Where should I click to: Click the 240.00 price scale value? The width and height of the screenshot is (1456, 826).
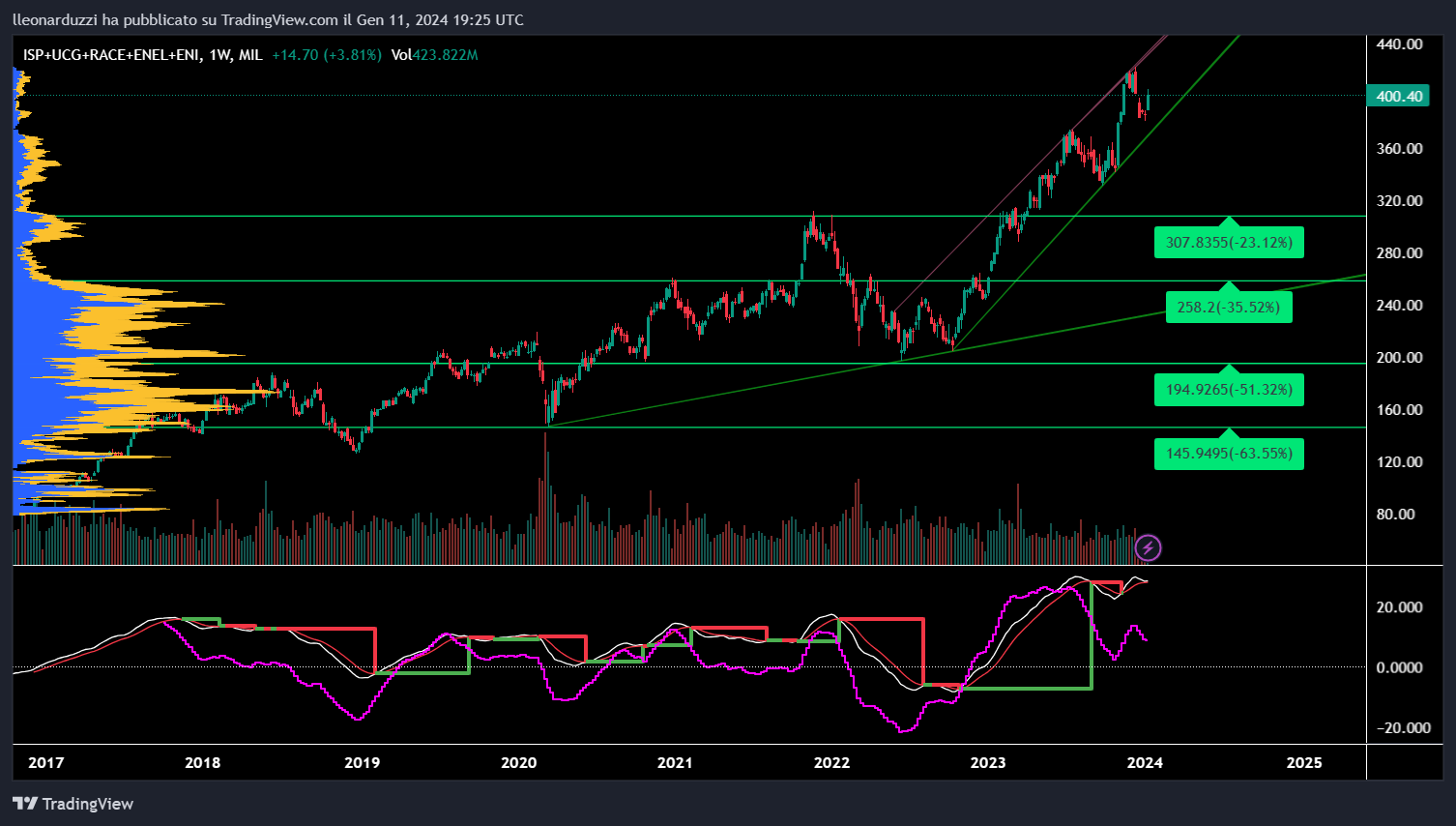click(x=1399, y=305)
